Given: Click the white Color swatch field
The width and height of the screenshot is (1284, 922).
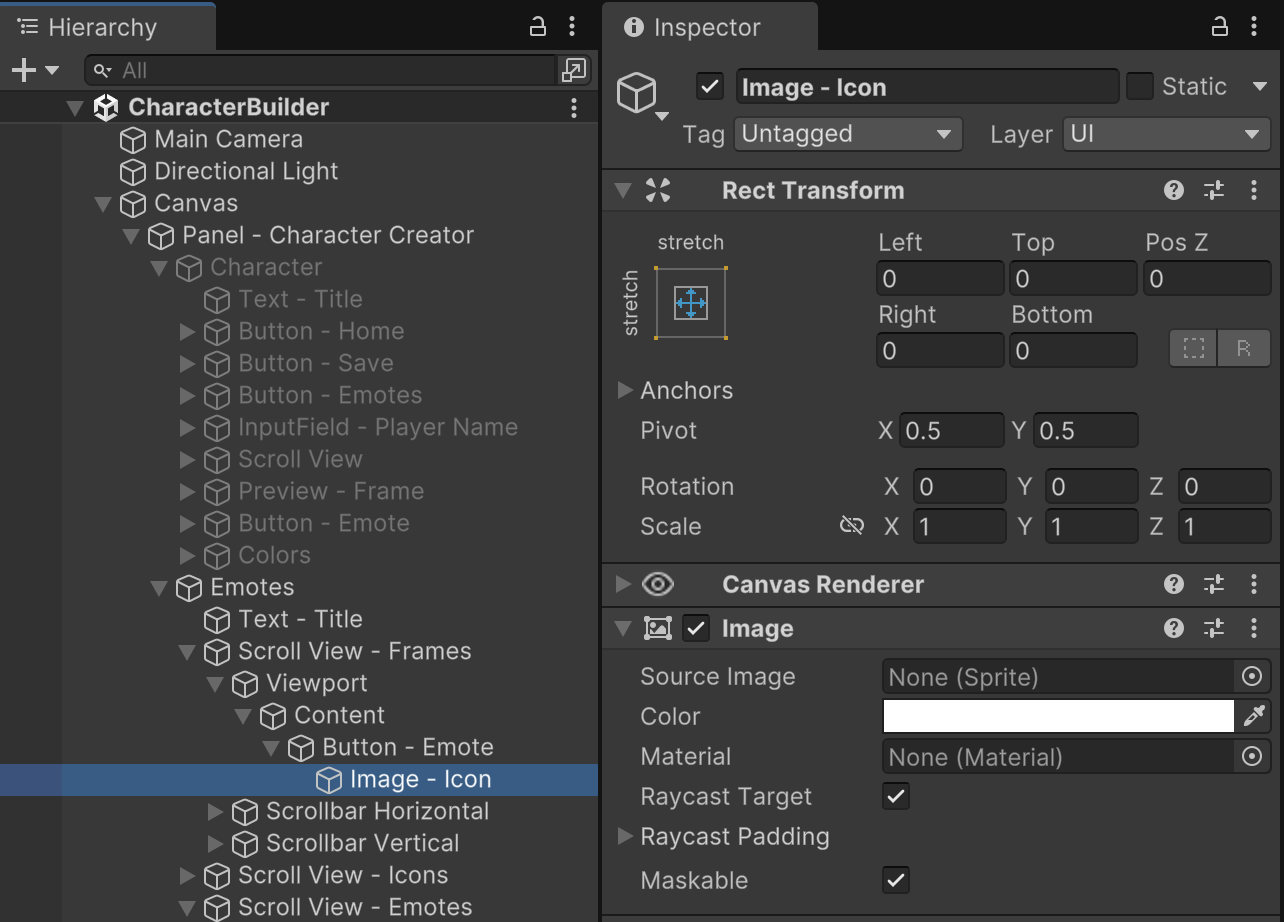Looking at the screenshot, I should point(1058,716).
